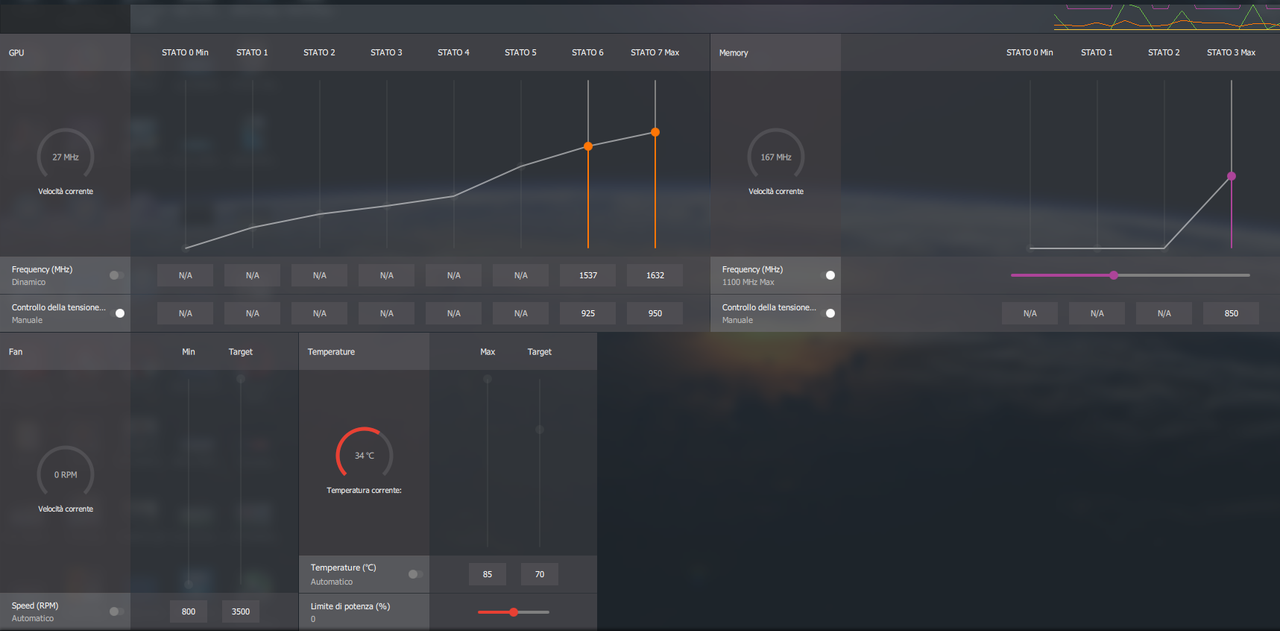
Task: Click GPU frequency N/A field under Stato 1
Action: pyautogui.click(x=252, y=275)
